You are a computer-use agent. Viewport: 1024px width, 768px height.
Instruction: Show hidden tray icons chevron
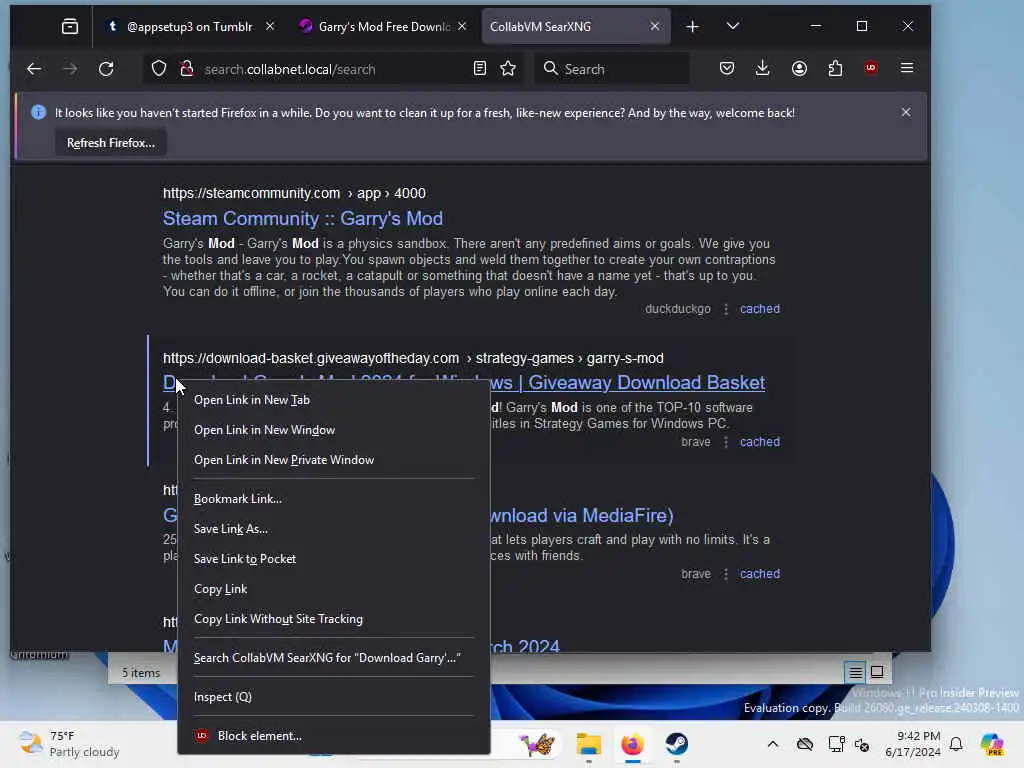pos(773,744)
